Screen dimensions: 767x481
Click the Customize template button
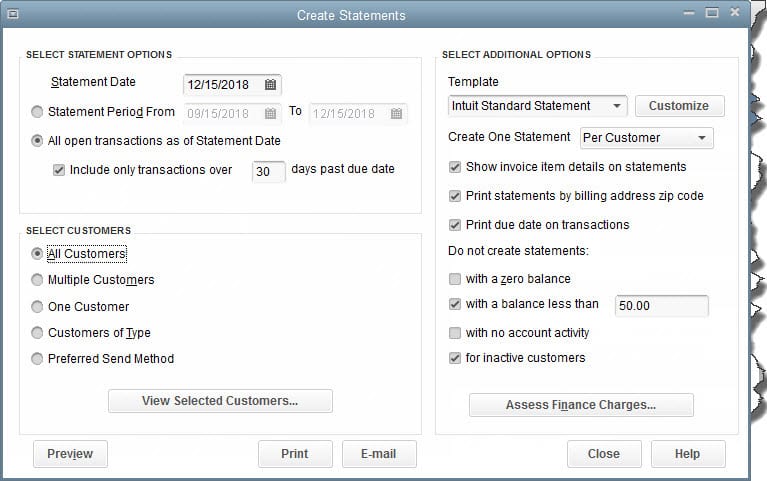tap(679, 106)
